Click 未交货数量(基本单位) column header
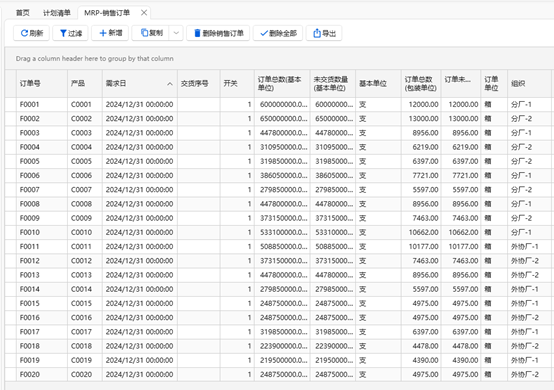554x390 pixels. click(333, 84)
